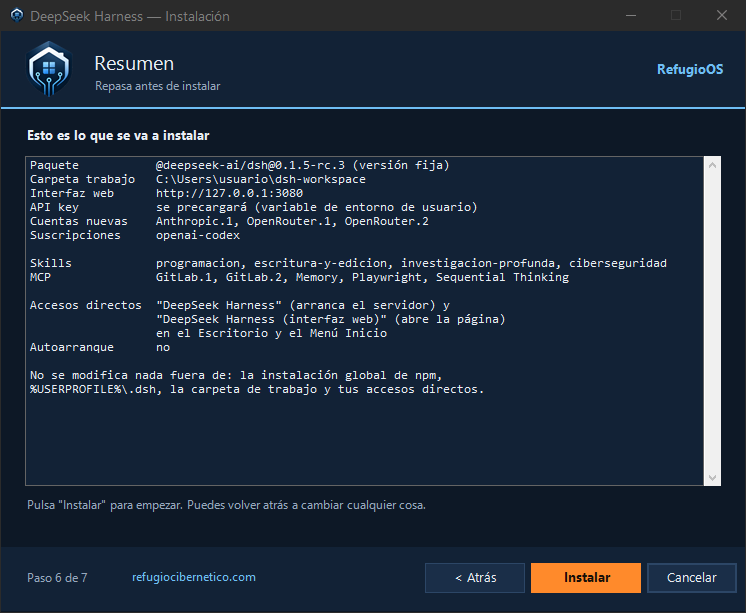Screen dimensions: 746x613
Task: Click the Accesos directos first line
Action: click(240, 305)
